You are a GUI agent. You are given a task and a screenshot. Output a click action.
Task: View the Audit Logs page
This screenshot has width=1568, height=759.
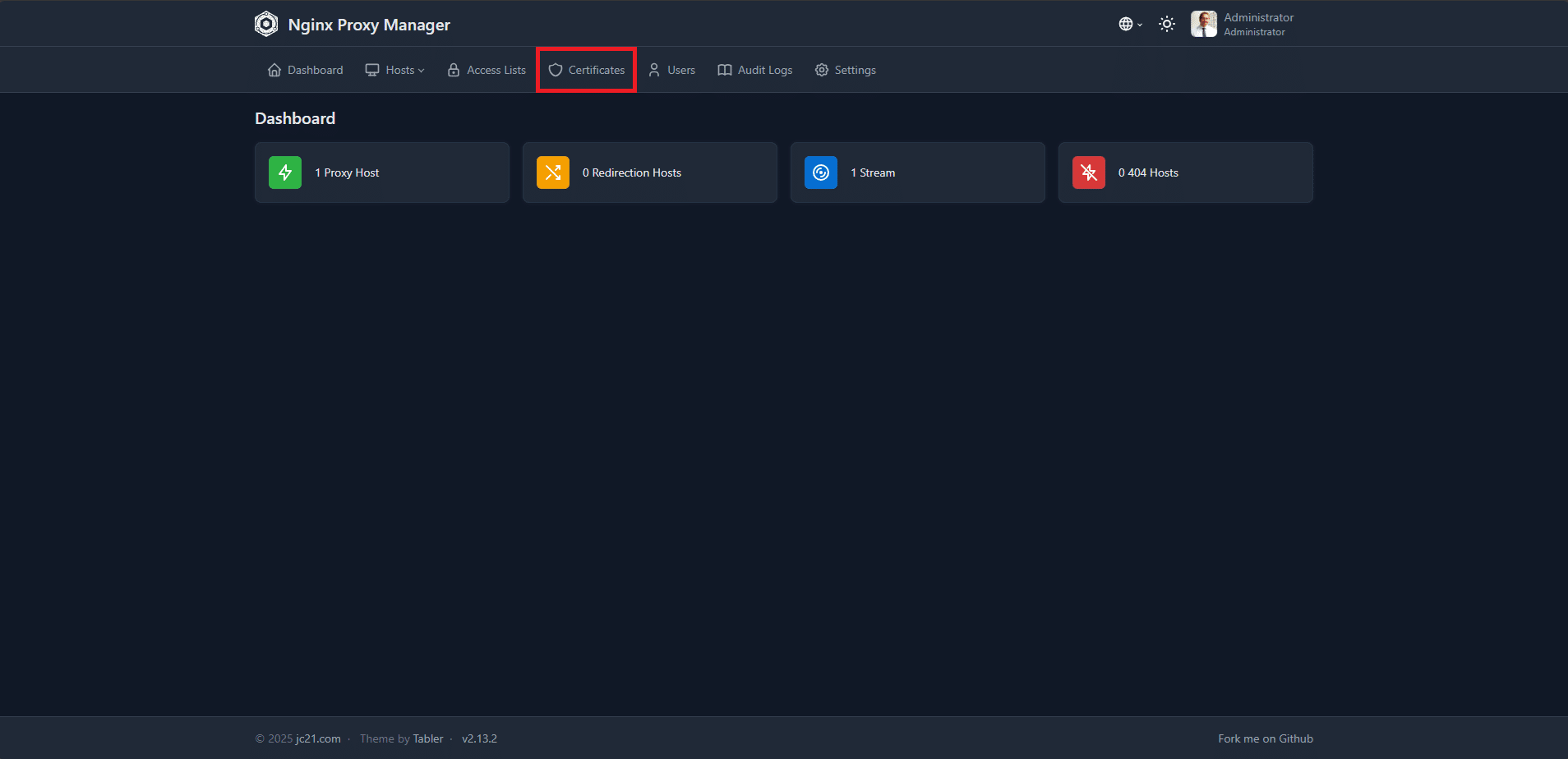click(x=755, y=70)
